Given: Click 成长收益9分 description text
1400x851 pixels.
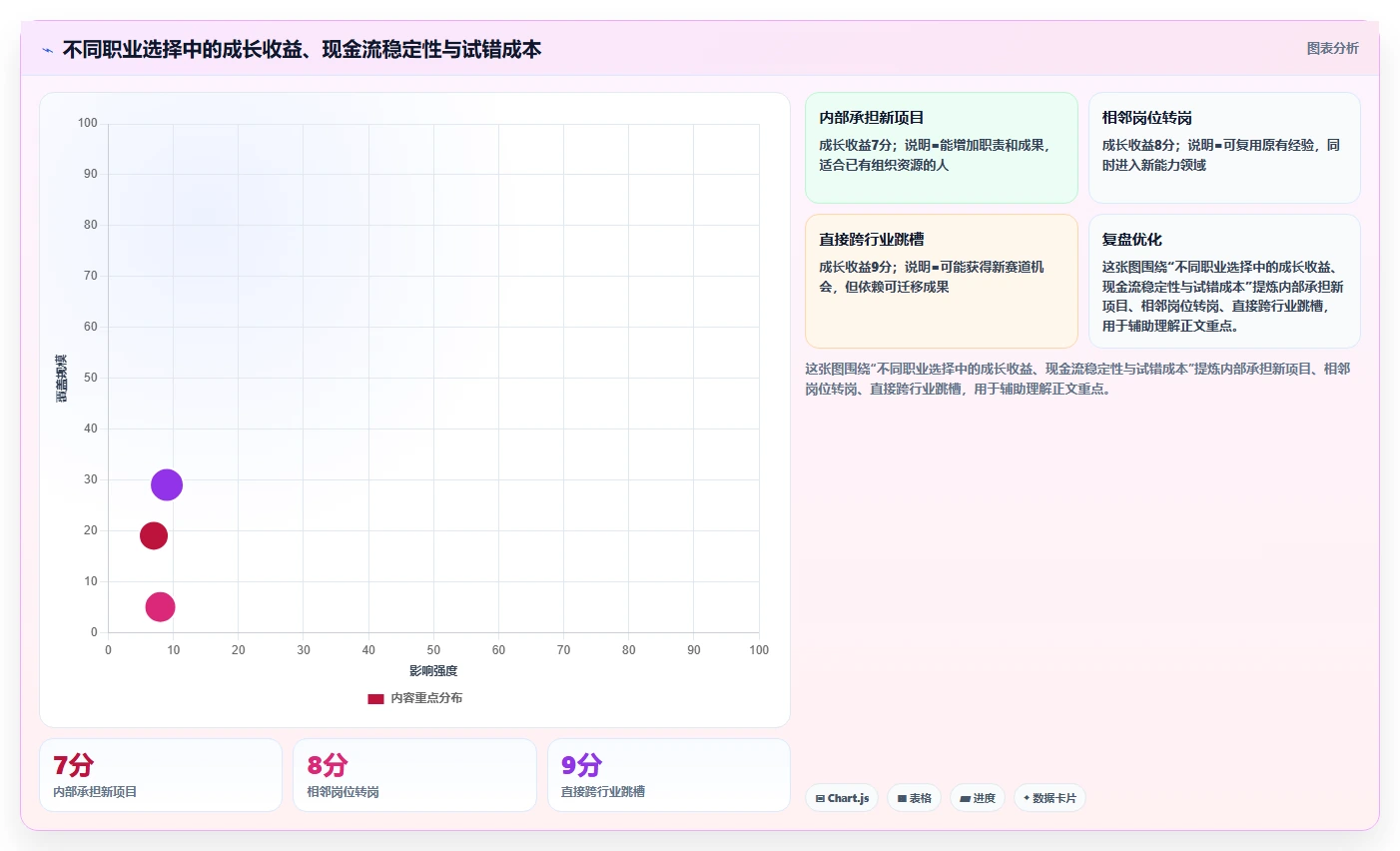Looking at the screenshot, I should 932,277.
